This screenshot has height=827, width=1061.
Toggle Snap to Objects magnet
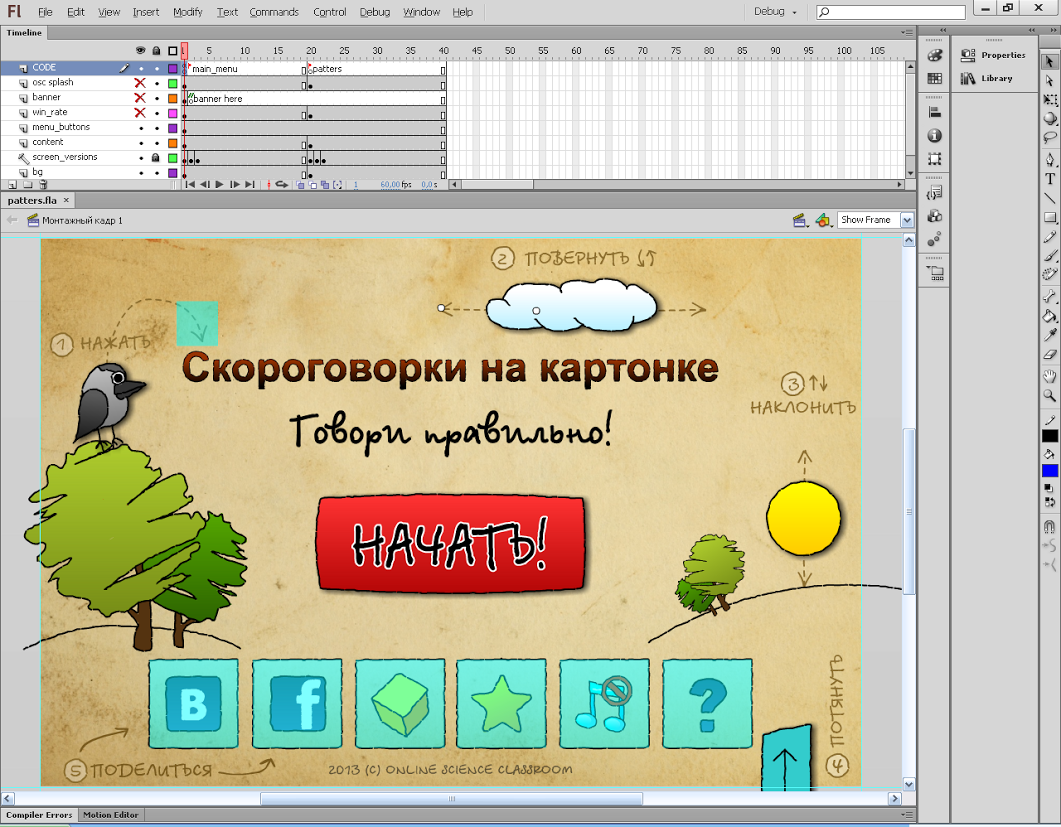click(x=1049, y=527)
